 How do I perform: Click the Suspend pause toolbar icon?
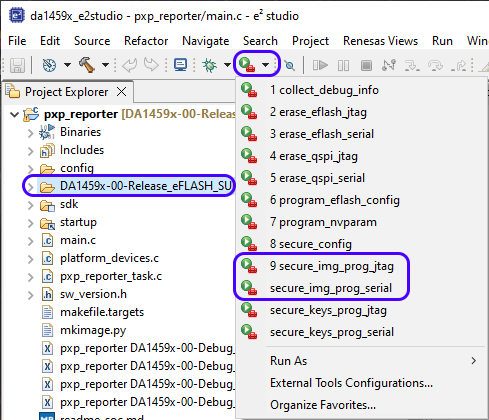tap(343, 65)
